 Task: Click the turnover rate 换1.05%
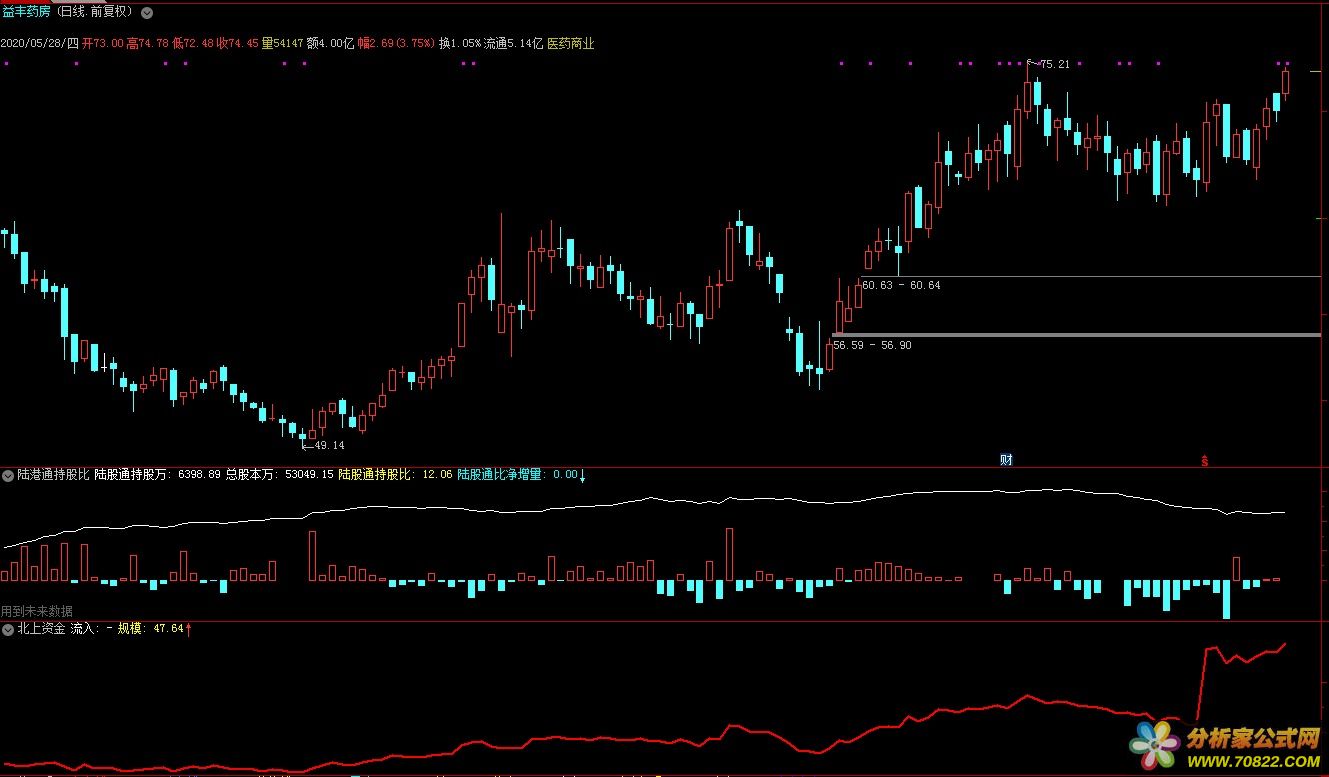pyautogui.click(x=460, y=44)
